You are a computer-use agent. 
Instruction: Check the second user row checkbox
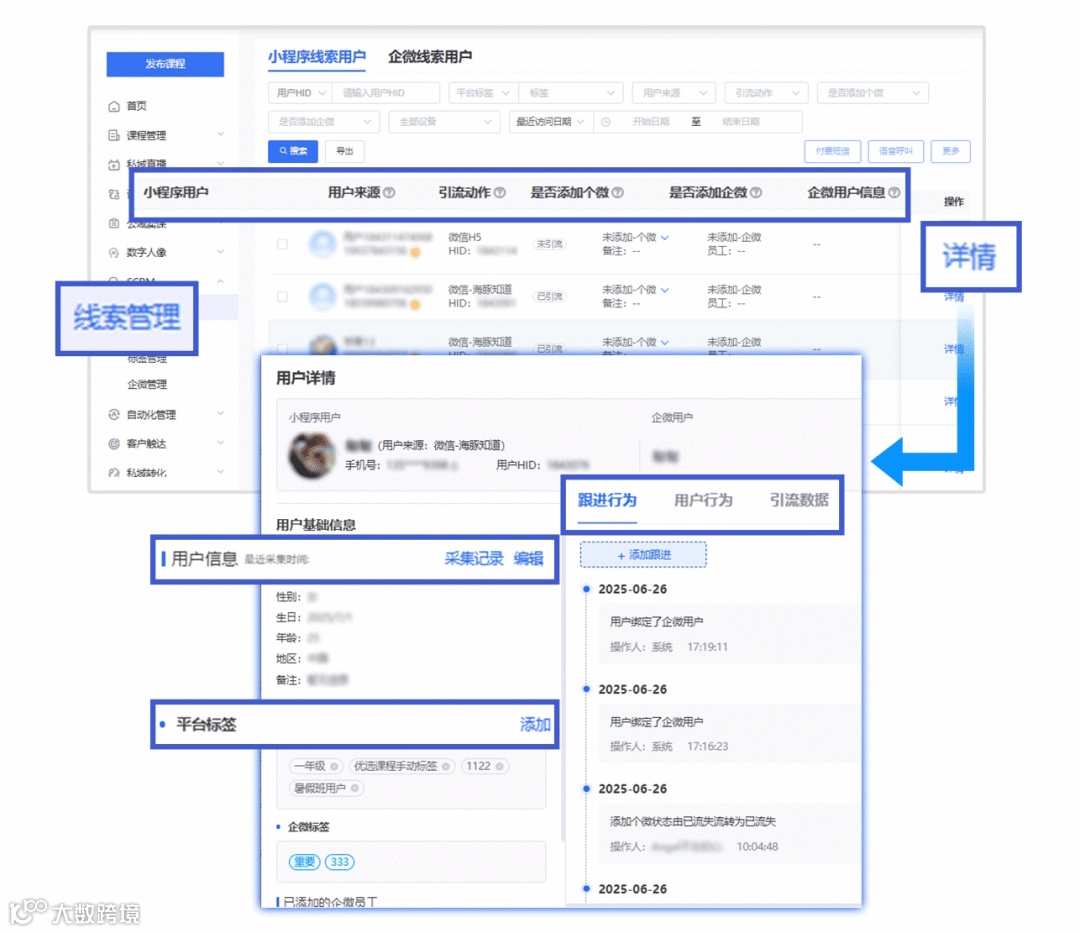[x=281, y=297]
